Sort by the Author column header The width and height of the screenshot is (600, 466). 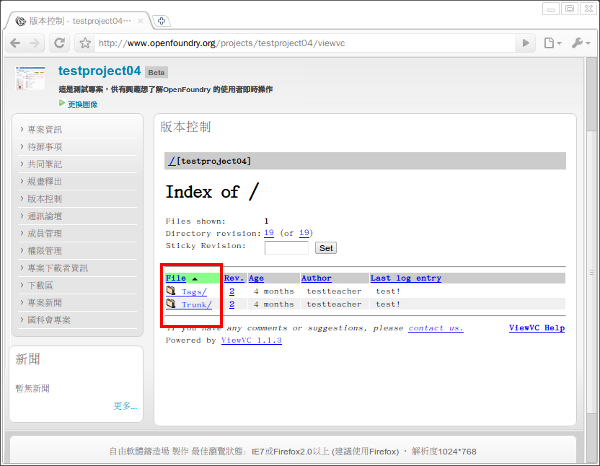point(316,278)
